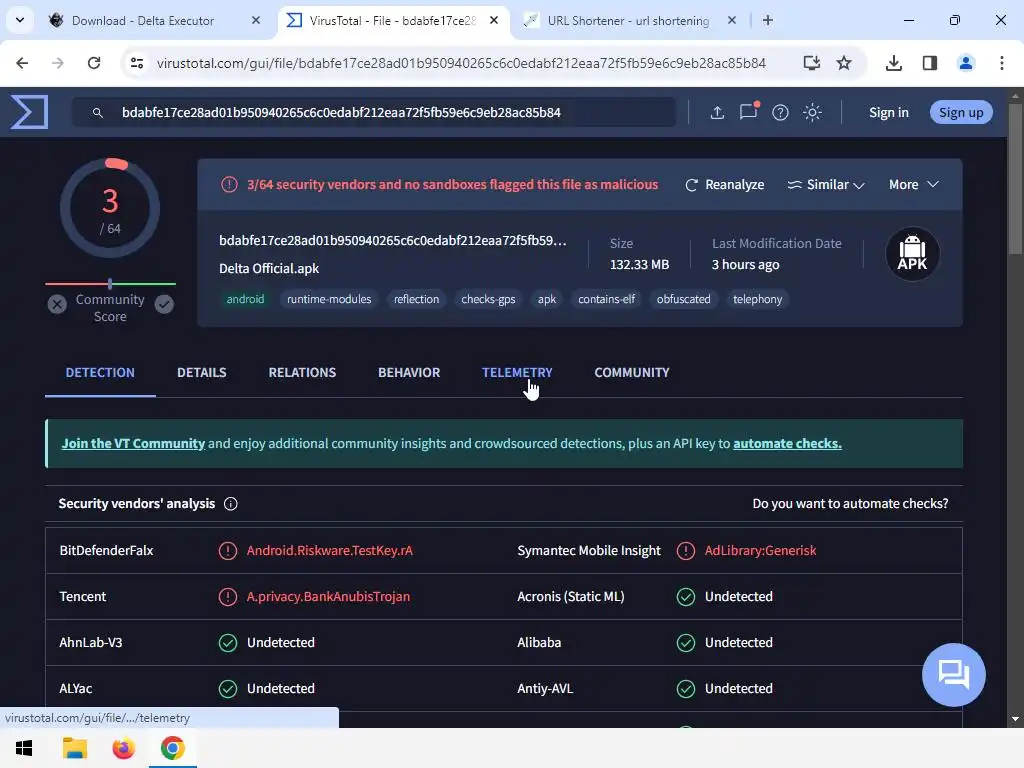Switch to the DETAILS tab
Viewport: 1024px width, 768px height.
pyautogui.click(x=202, y=373)
